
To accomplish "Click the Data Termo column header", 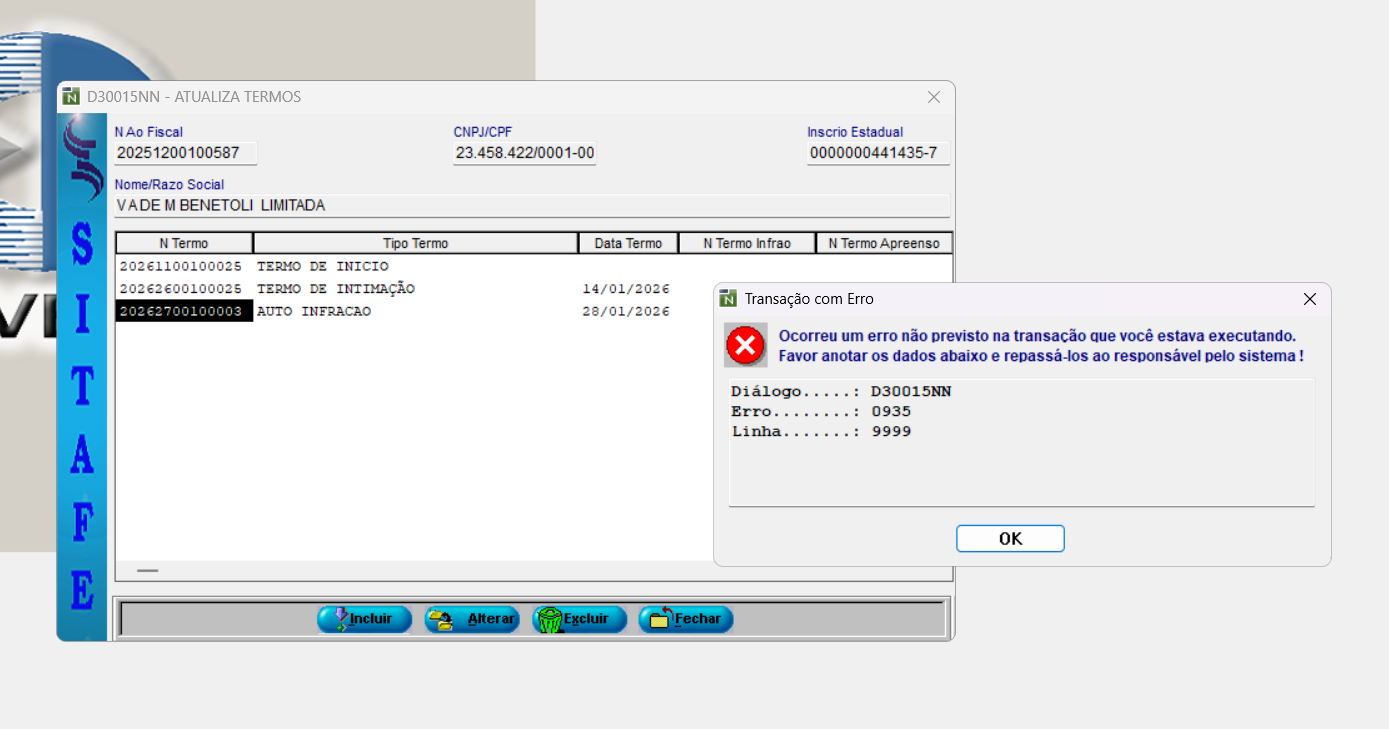I will (628, 243).
